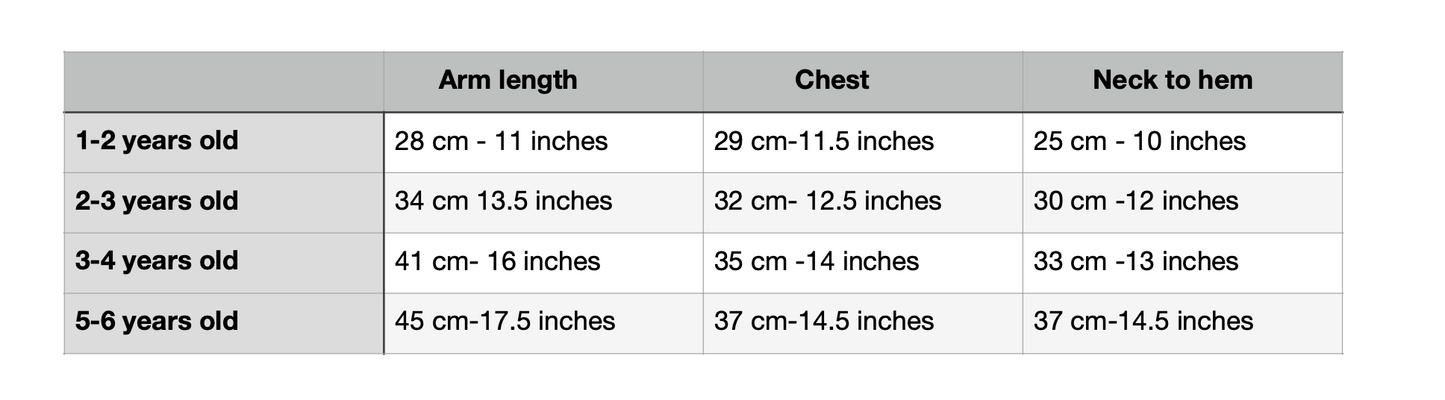
Task: Click the Neck to hem header
Action: [x=1172, y=81]
